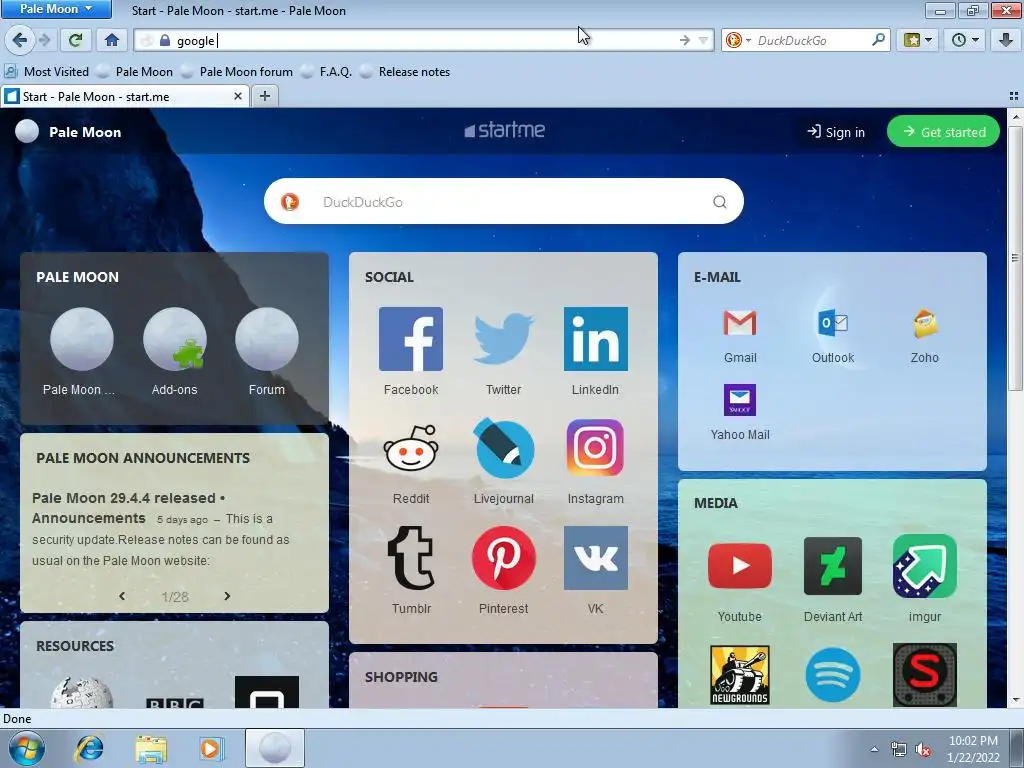Open the imgur arrow icon

pos(925,566)
